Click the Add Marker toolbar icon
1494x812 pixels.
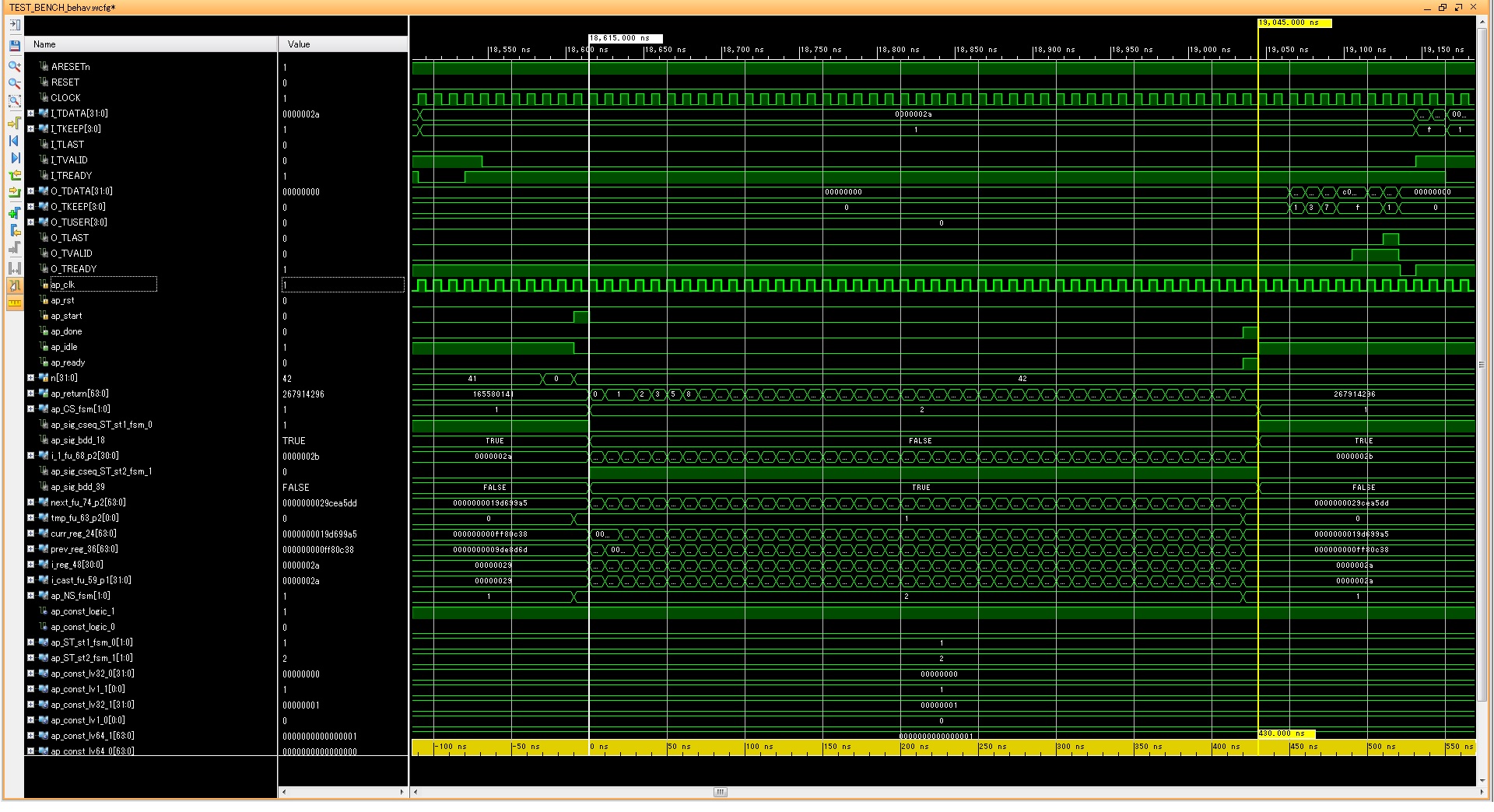click(x=13, y=212)
